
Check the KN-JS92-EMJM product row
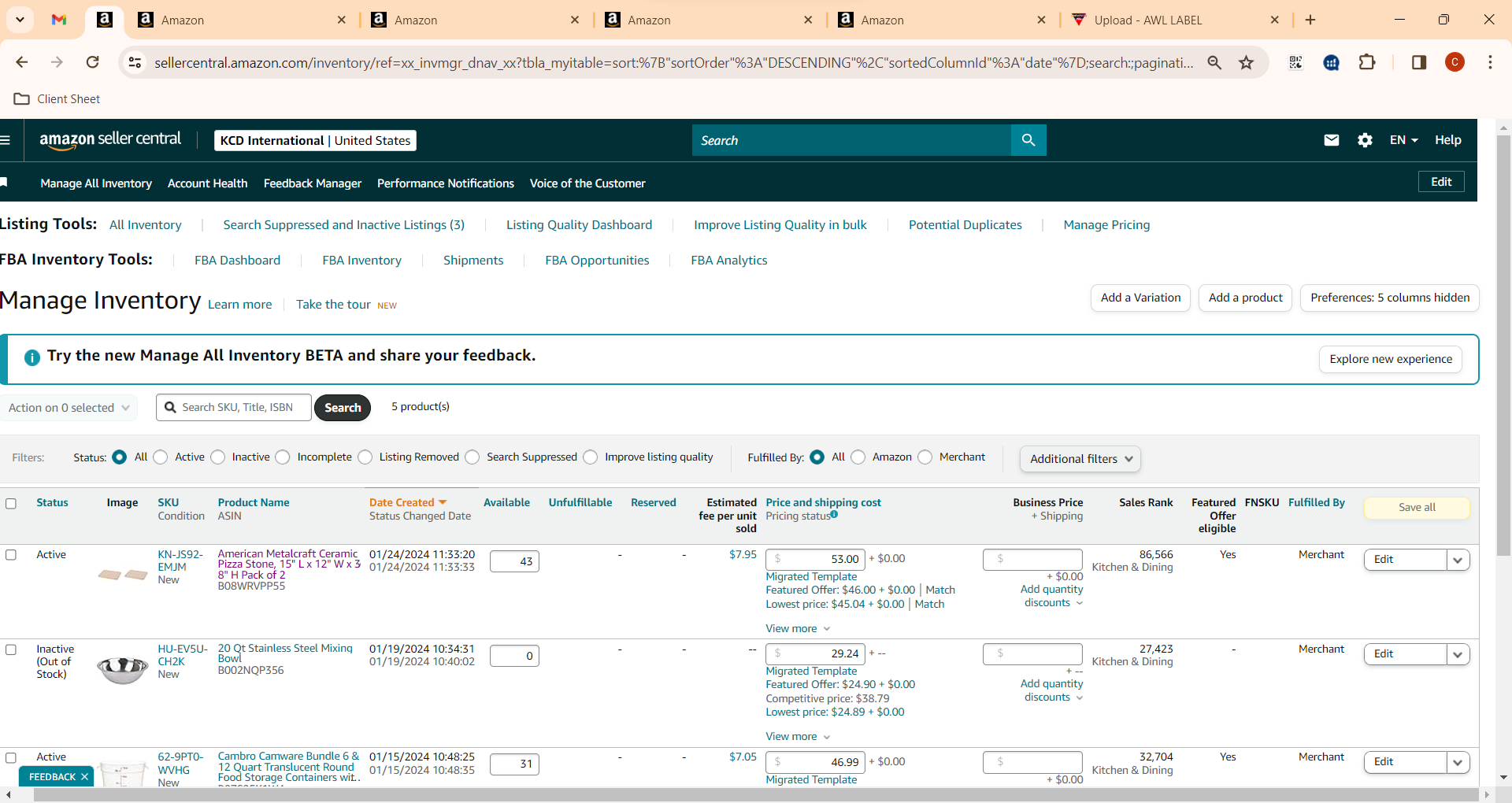click(x=11, y=555)
